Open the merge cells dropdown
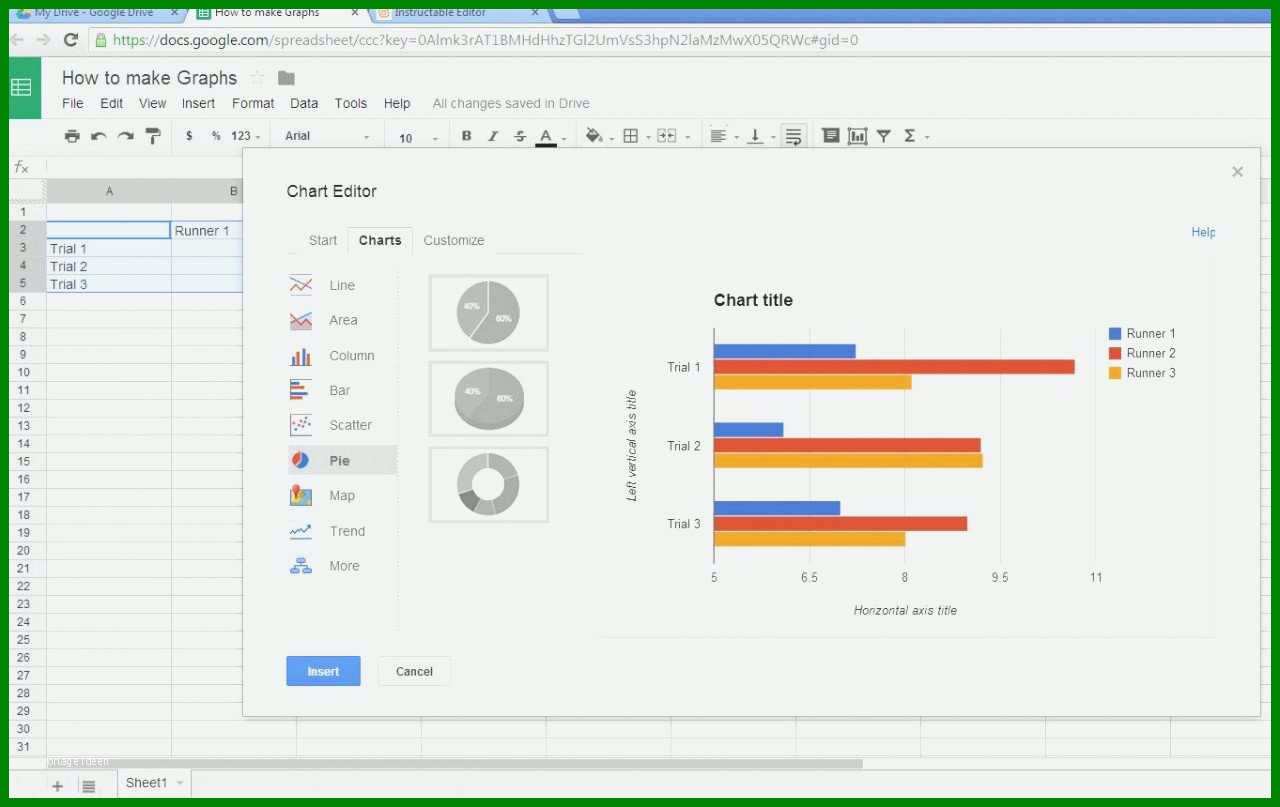Viewport: 1280px width, 807px height. (x=672, y=136)
